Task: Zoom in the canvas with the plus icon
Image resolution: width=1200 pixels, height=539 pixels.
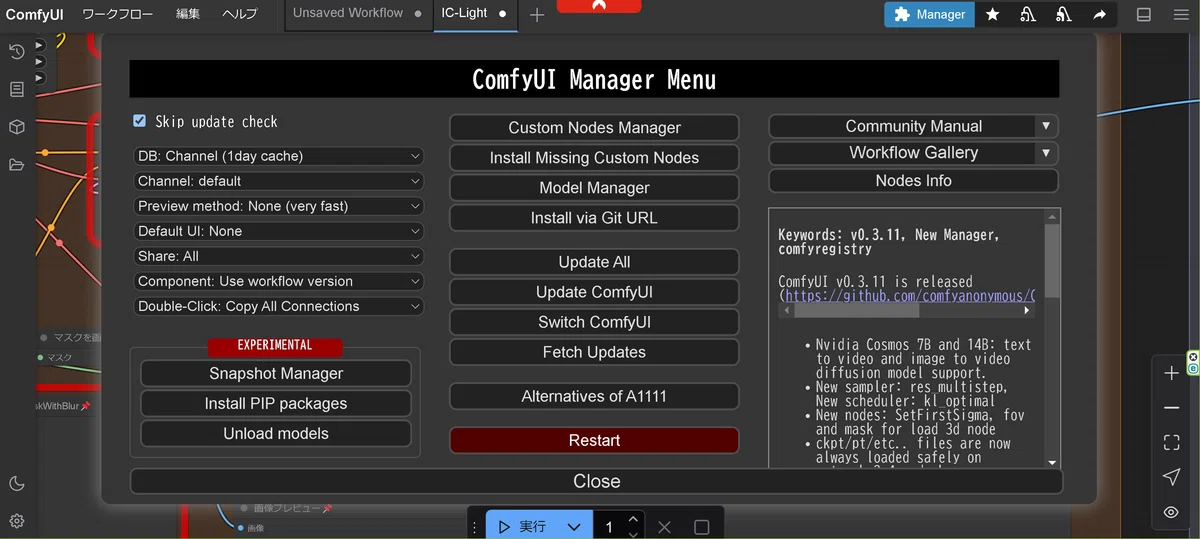Action: point(1171,373)
